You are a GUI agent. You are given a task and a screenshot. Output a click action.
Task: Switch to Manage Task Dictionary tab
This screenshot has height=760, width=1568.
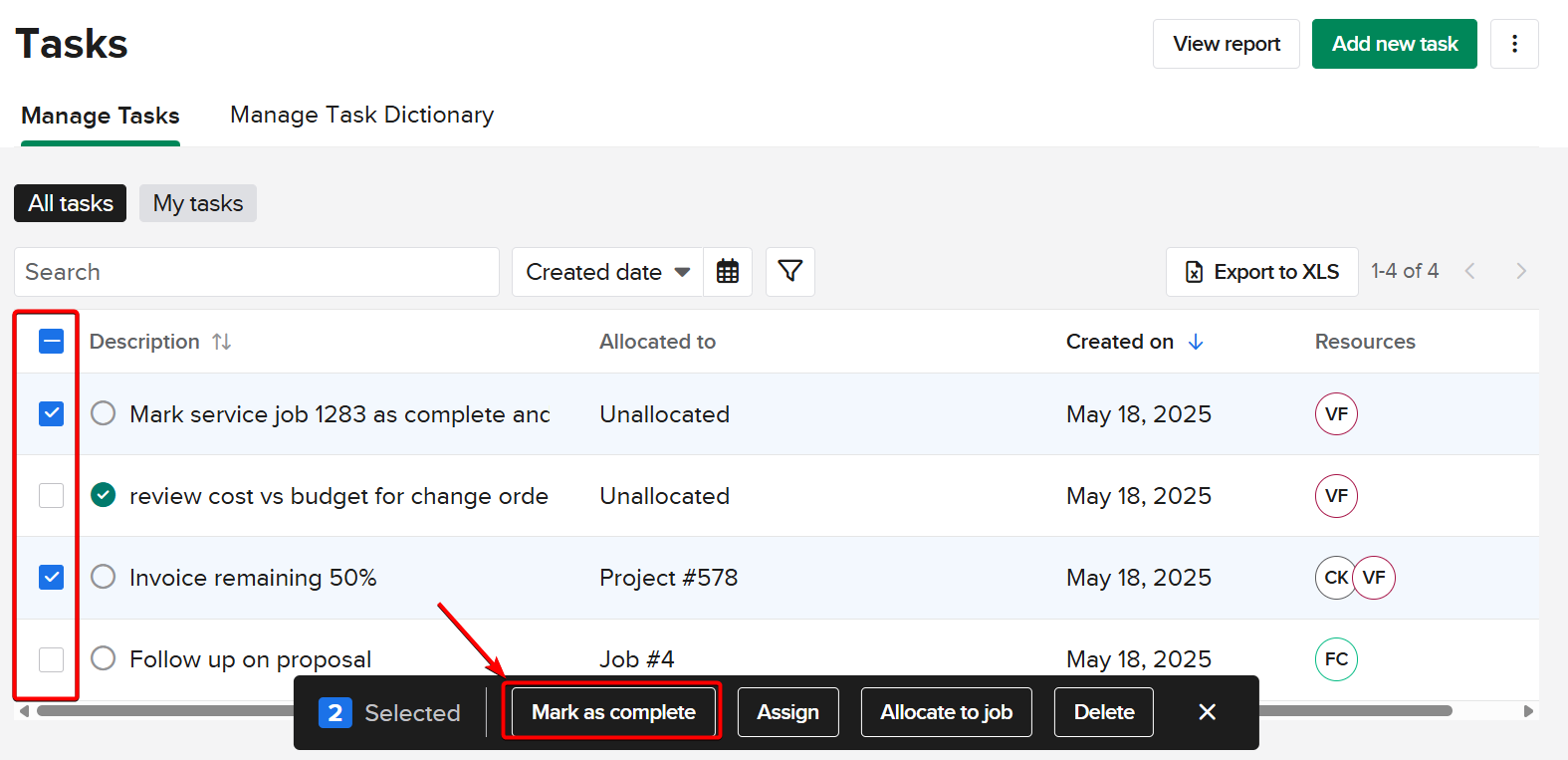[x=361, y=116]
